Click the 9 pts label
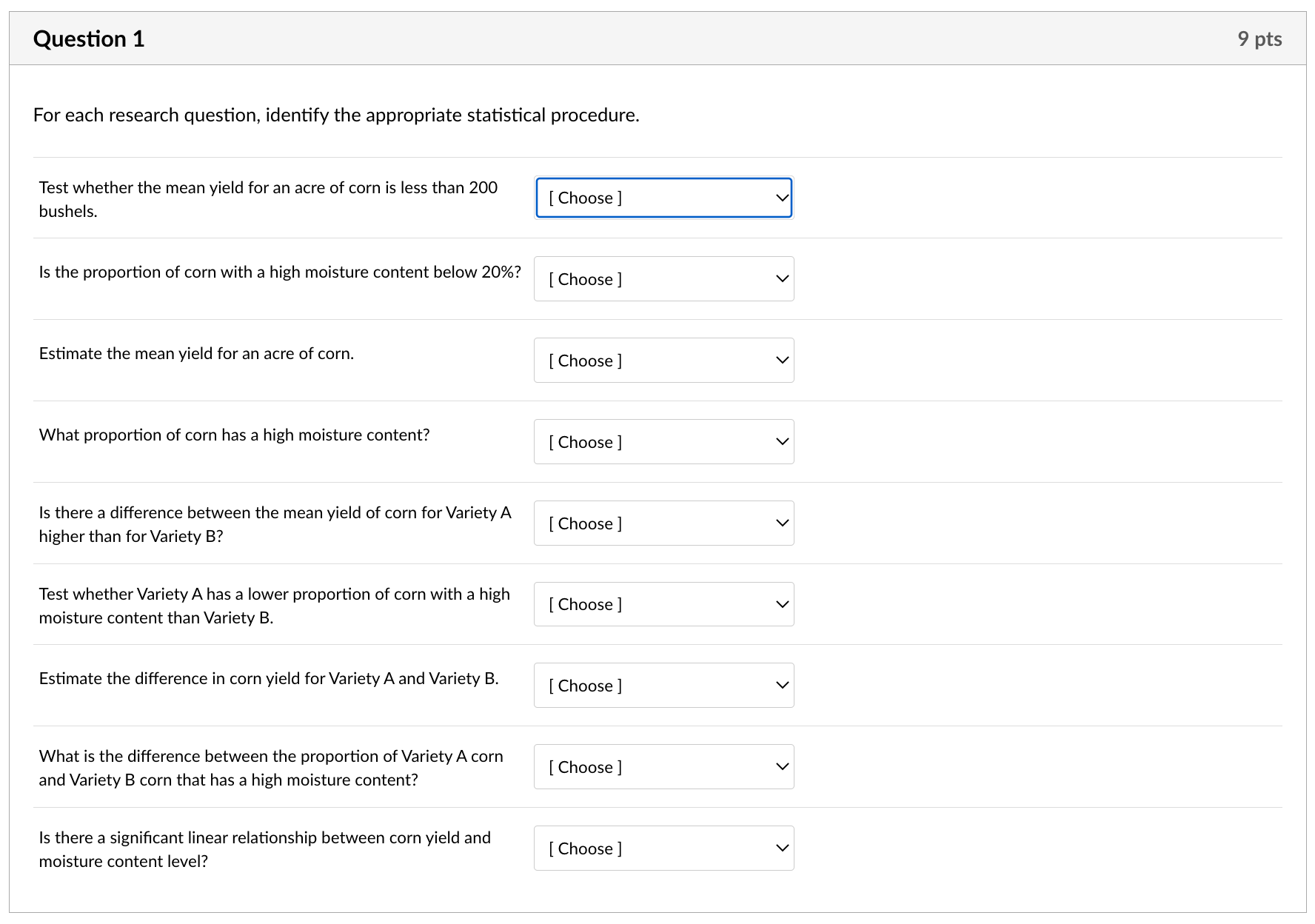 click(x=1259, y=38)
